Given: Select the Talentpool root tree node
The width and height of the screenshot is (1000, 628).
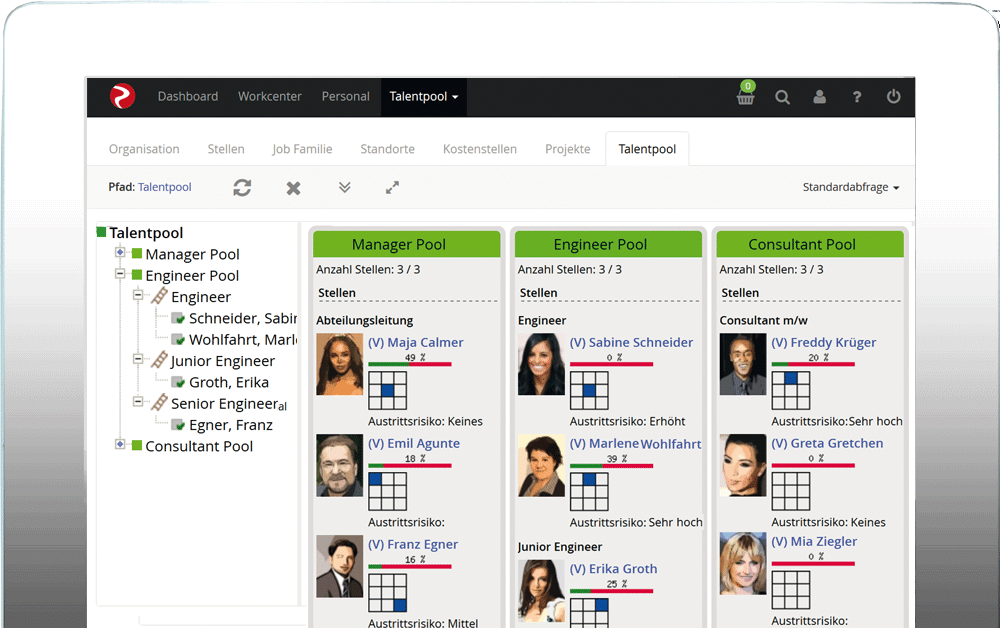Looking at the screenshot, I should pyautogui.click(x=146, y=233).
